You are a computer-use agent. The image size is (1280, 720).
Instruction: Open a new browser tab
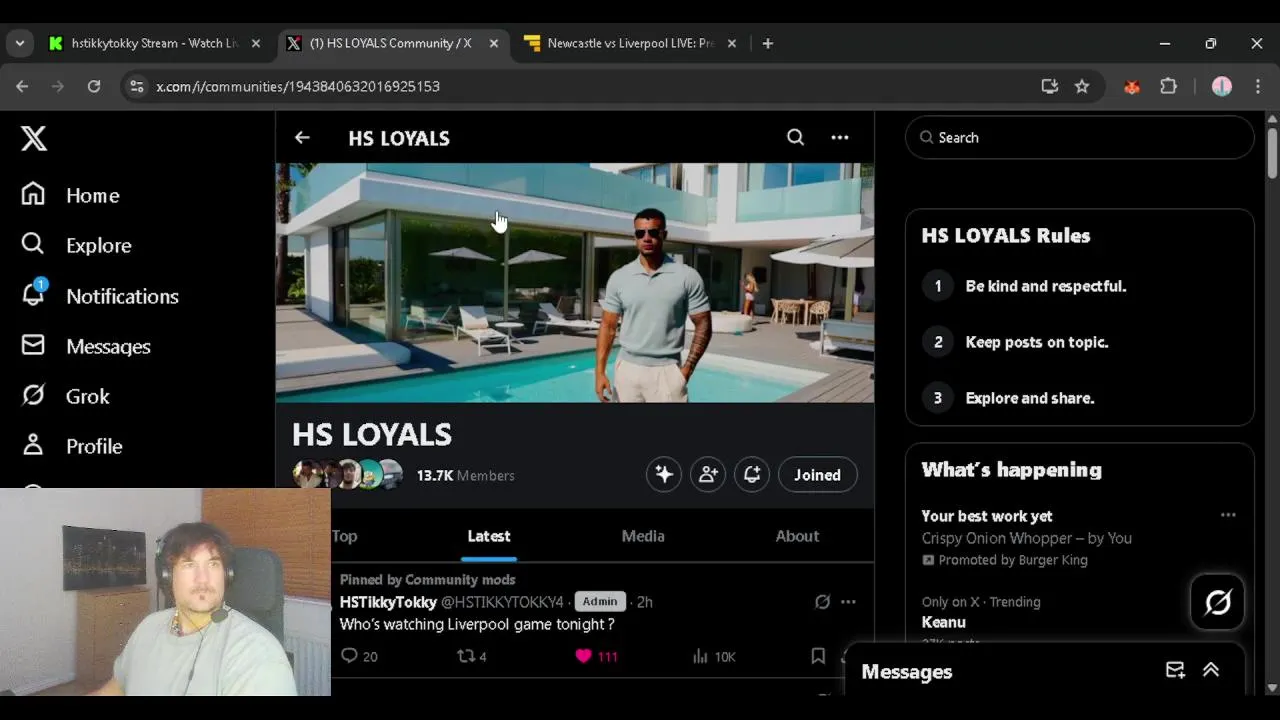tap(768, 43)
